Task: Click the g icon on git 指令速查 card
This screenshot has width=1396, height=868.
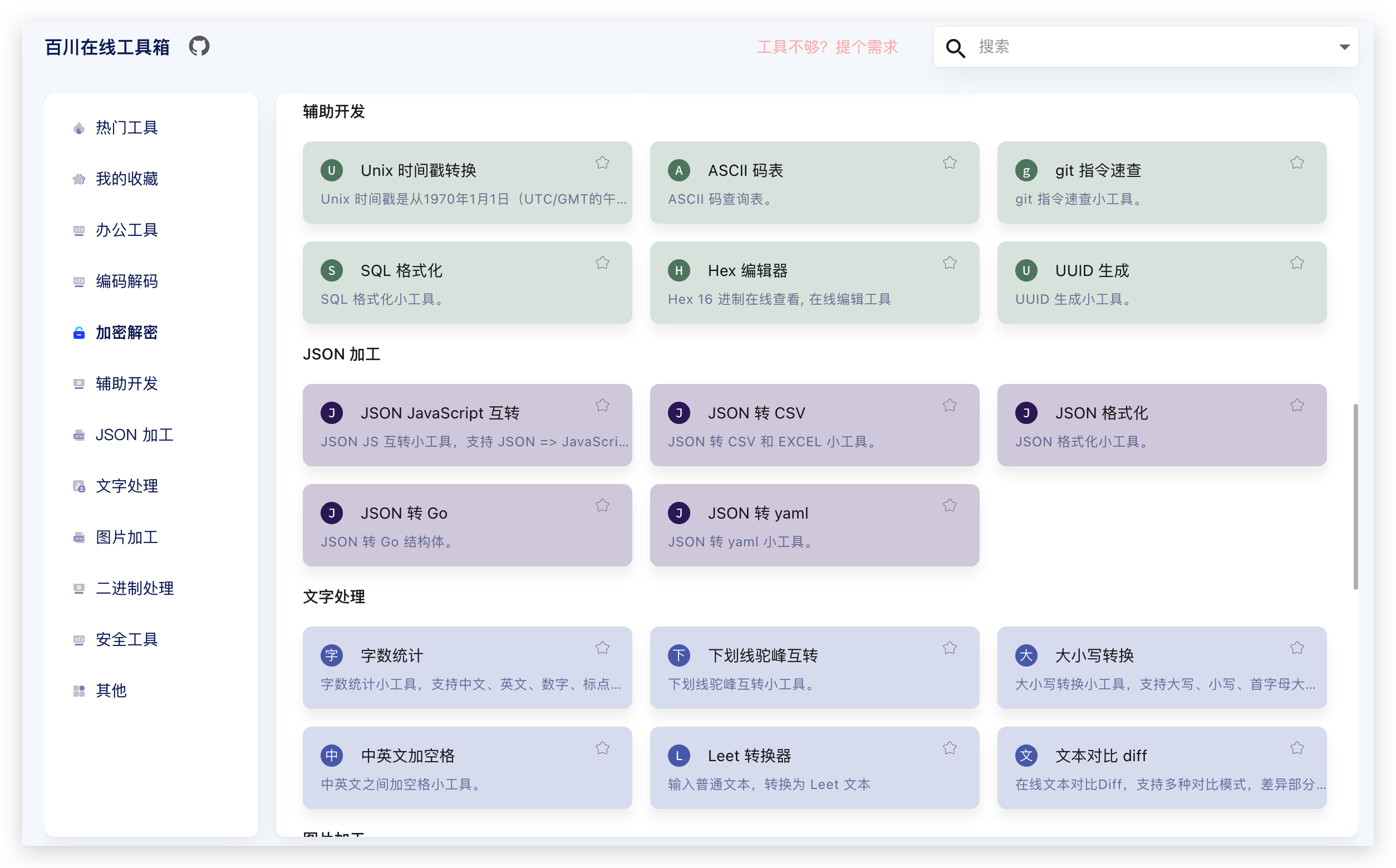Action: (x=1026, y=170)
